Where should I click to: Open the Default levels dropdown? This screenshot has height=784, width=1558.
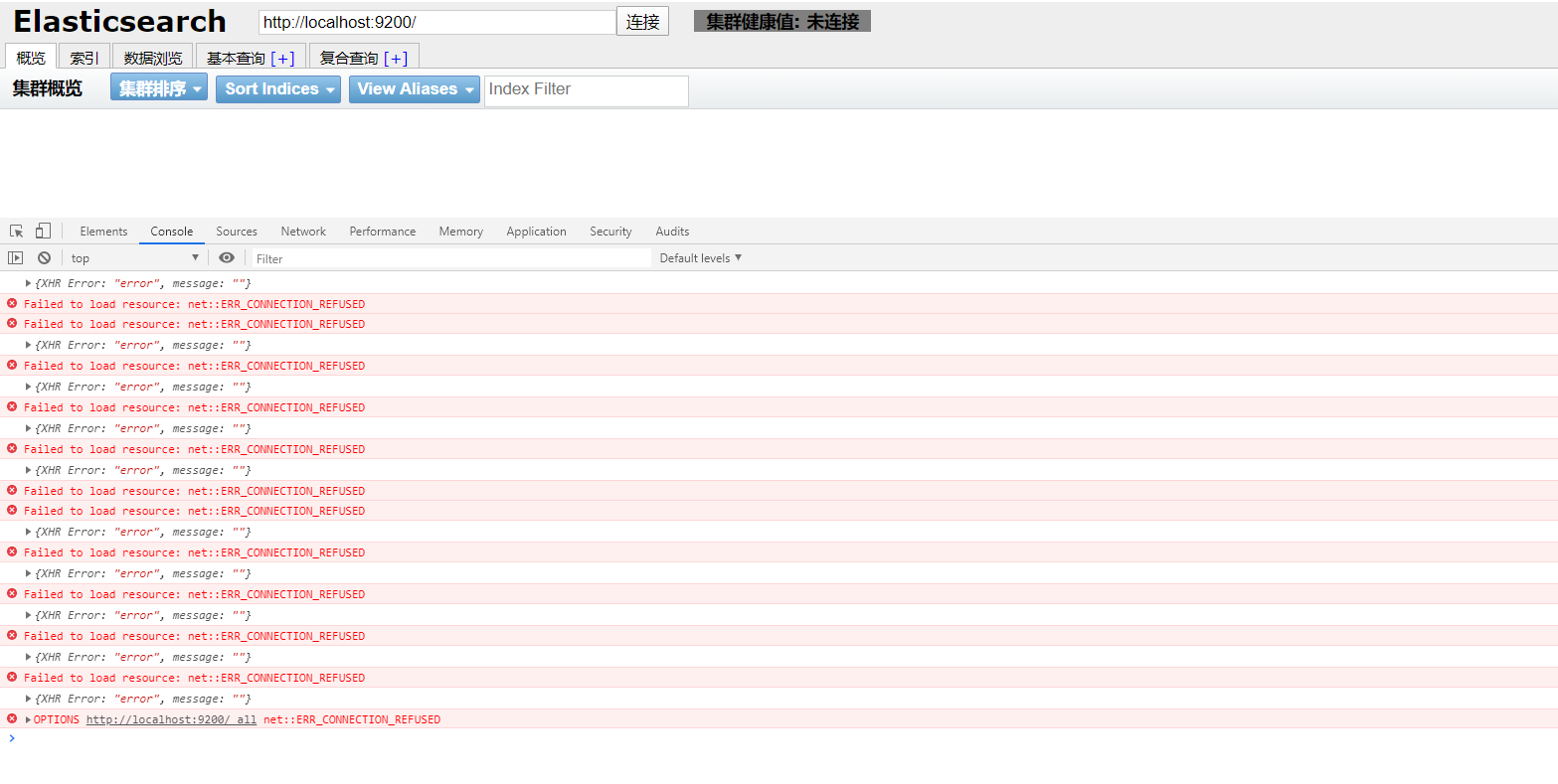[x=701, y=257]
